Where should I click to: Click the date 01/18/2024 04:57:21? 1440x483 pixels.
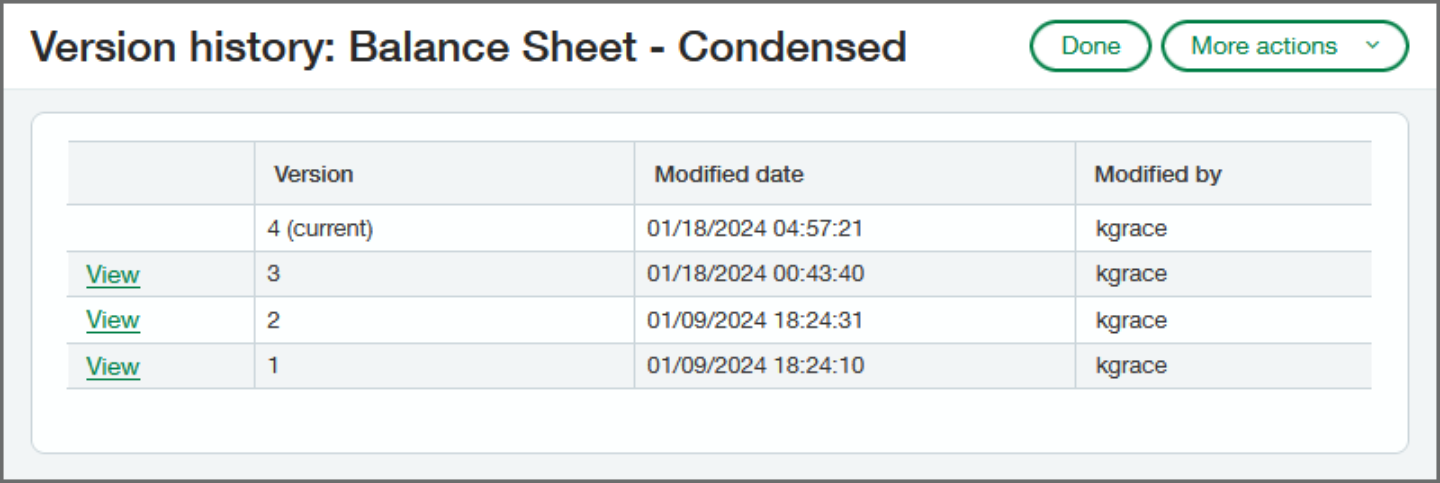(x=755, y=229)
